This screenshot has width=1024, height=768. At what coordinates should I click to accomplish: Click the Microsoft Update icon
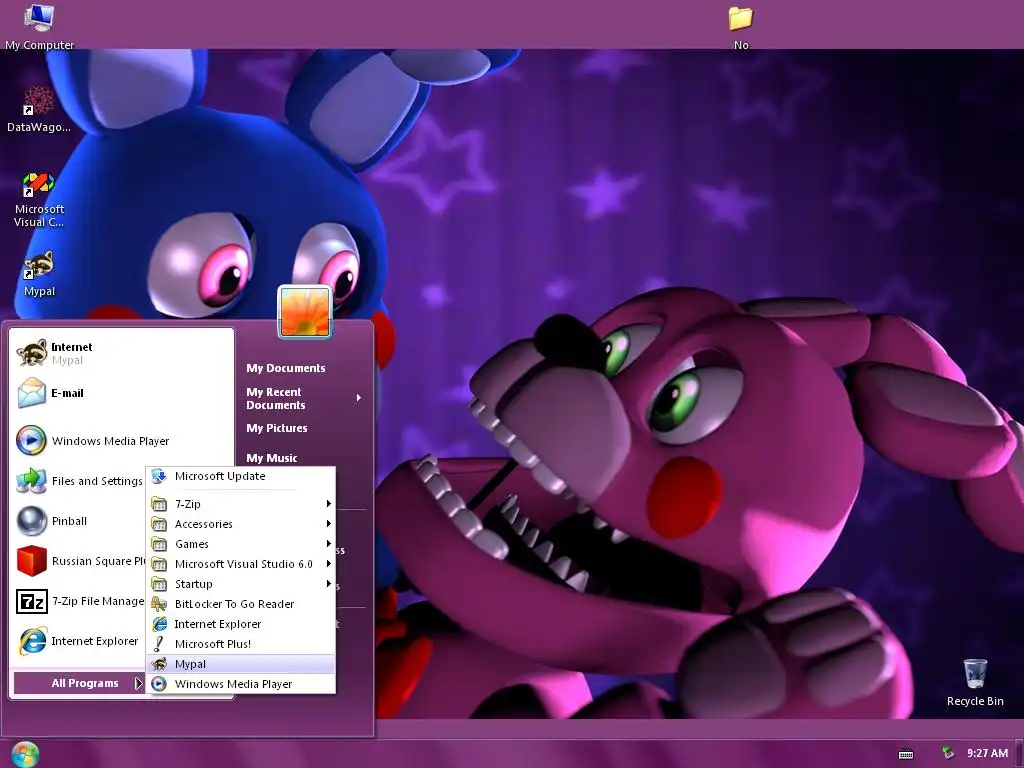tap(159, 476)
